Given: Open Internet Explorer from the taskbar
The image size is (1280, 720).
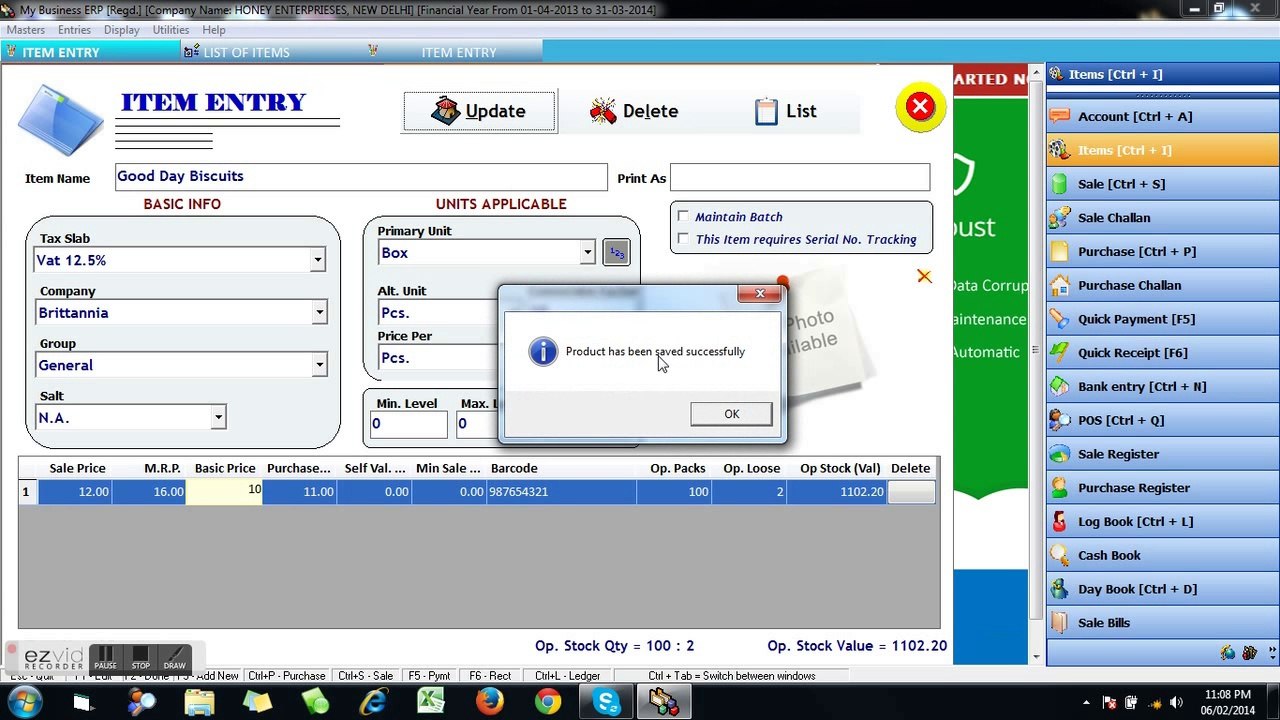Looking at the screenshot, I should click(x=374, y=702).
